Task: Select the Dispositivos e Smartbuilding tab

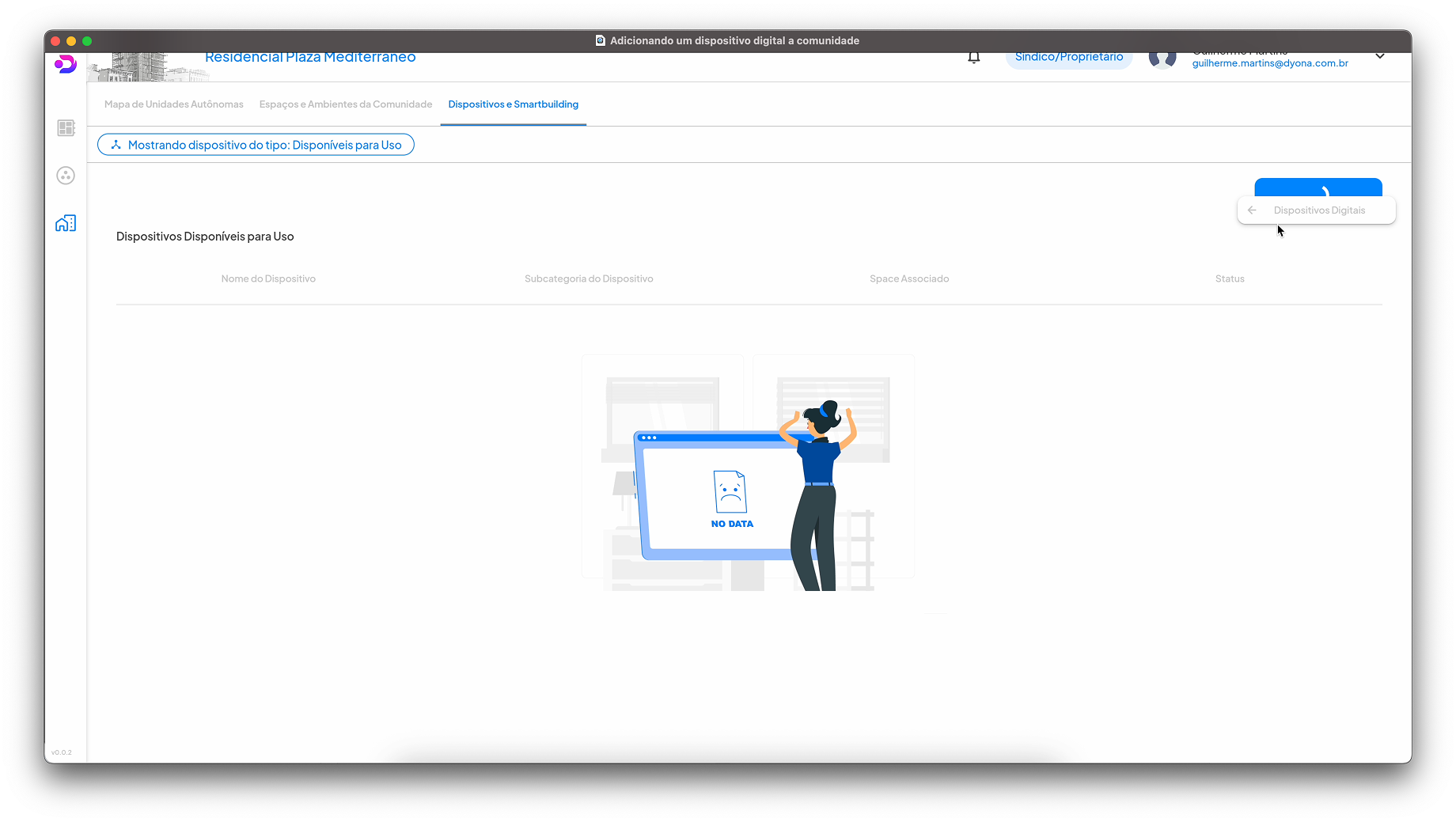Action: [x=513, y=104]
